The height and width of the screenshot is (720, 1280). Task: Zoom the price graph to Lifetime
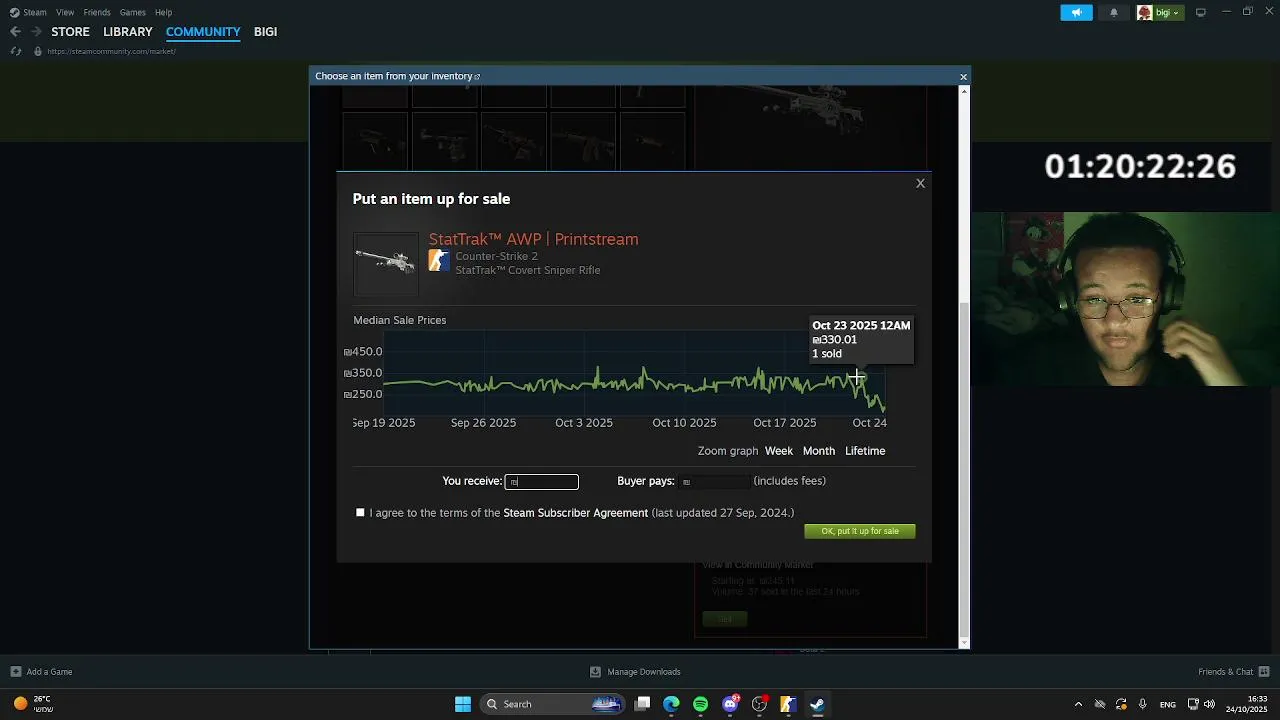865,451
